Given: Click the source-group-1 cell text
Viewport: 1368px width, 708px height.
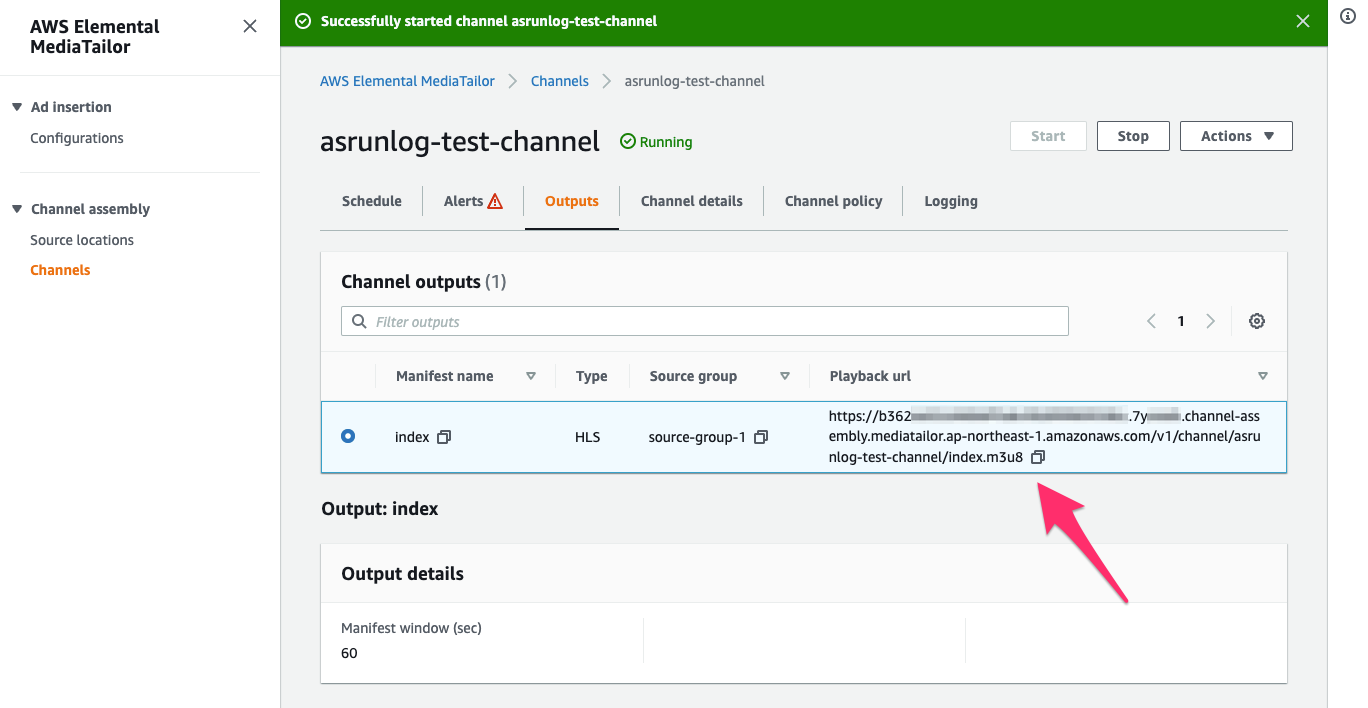Looking at the screenshot, I should 697,437.
